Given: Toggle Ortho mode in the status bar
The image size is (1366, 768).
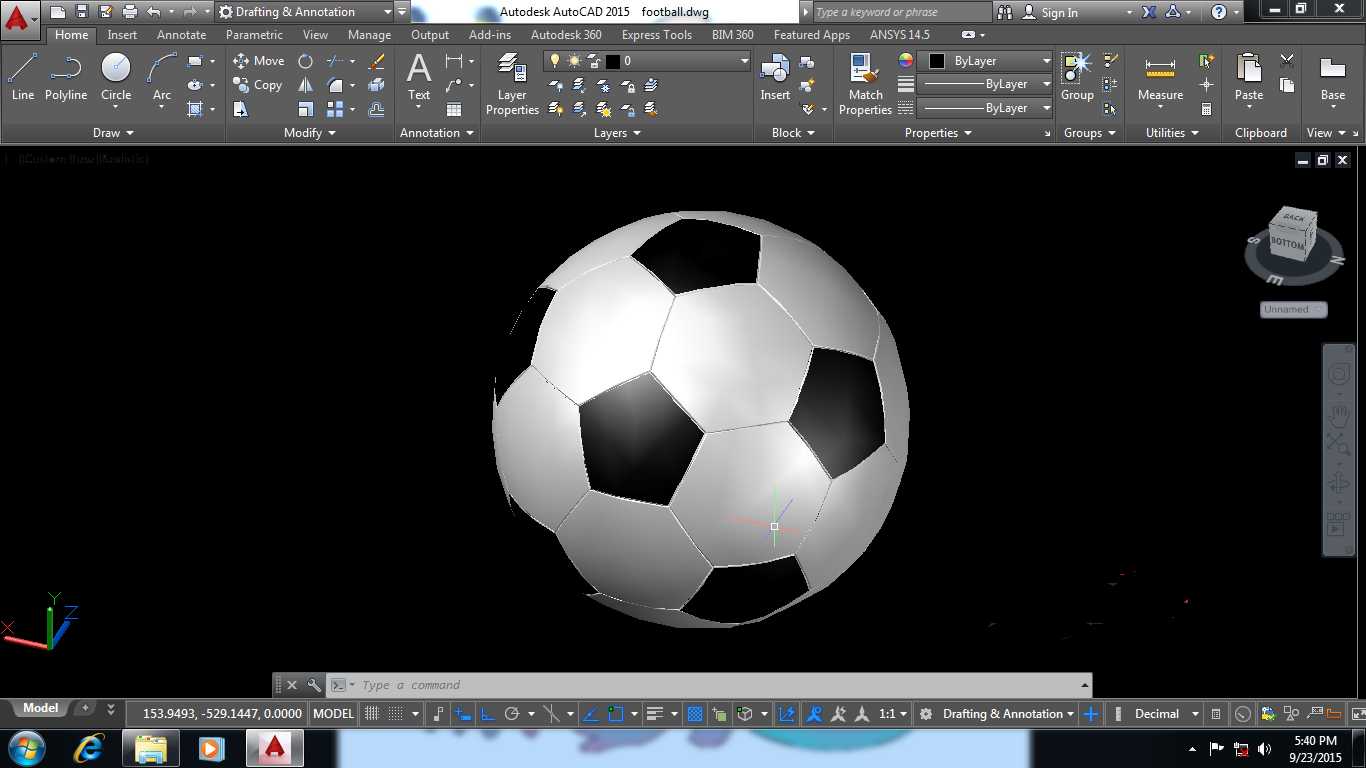Looking at the screenshot, I should [487, 714].
